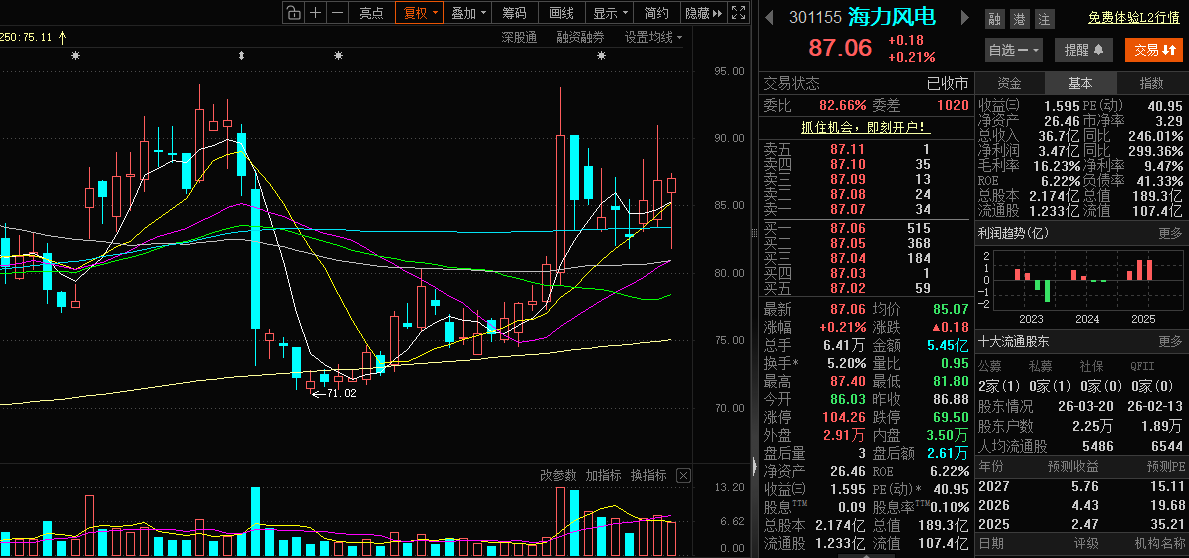Click the 股东户数 row
Viewport: 1189px width, 558px height.
tap(1081, 426)
